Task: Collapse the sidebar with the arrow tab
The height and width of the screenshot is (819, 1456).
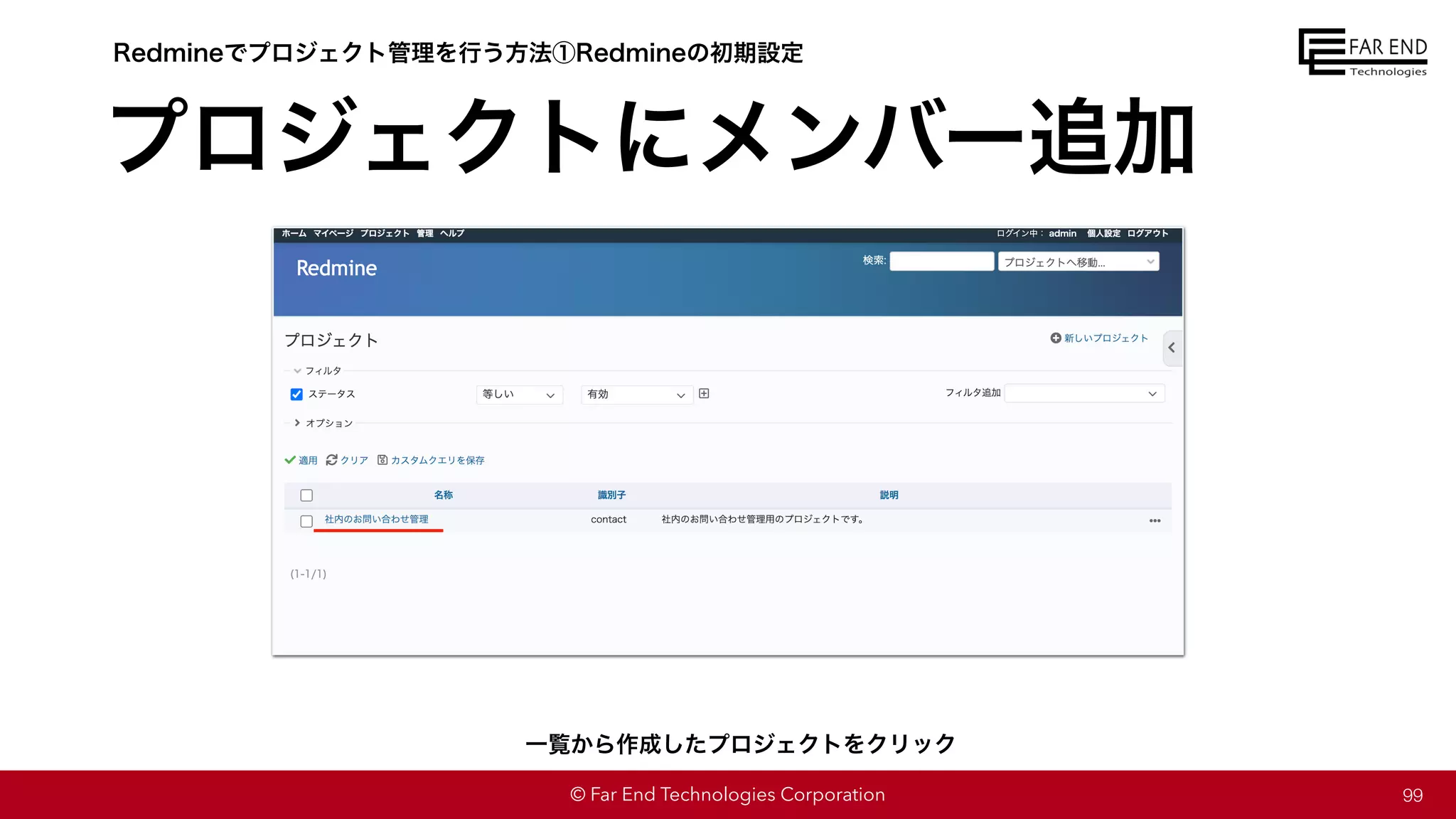Action: click(1172, 348)
